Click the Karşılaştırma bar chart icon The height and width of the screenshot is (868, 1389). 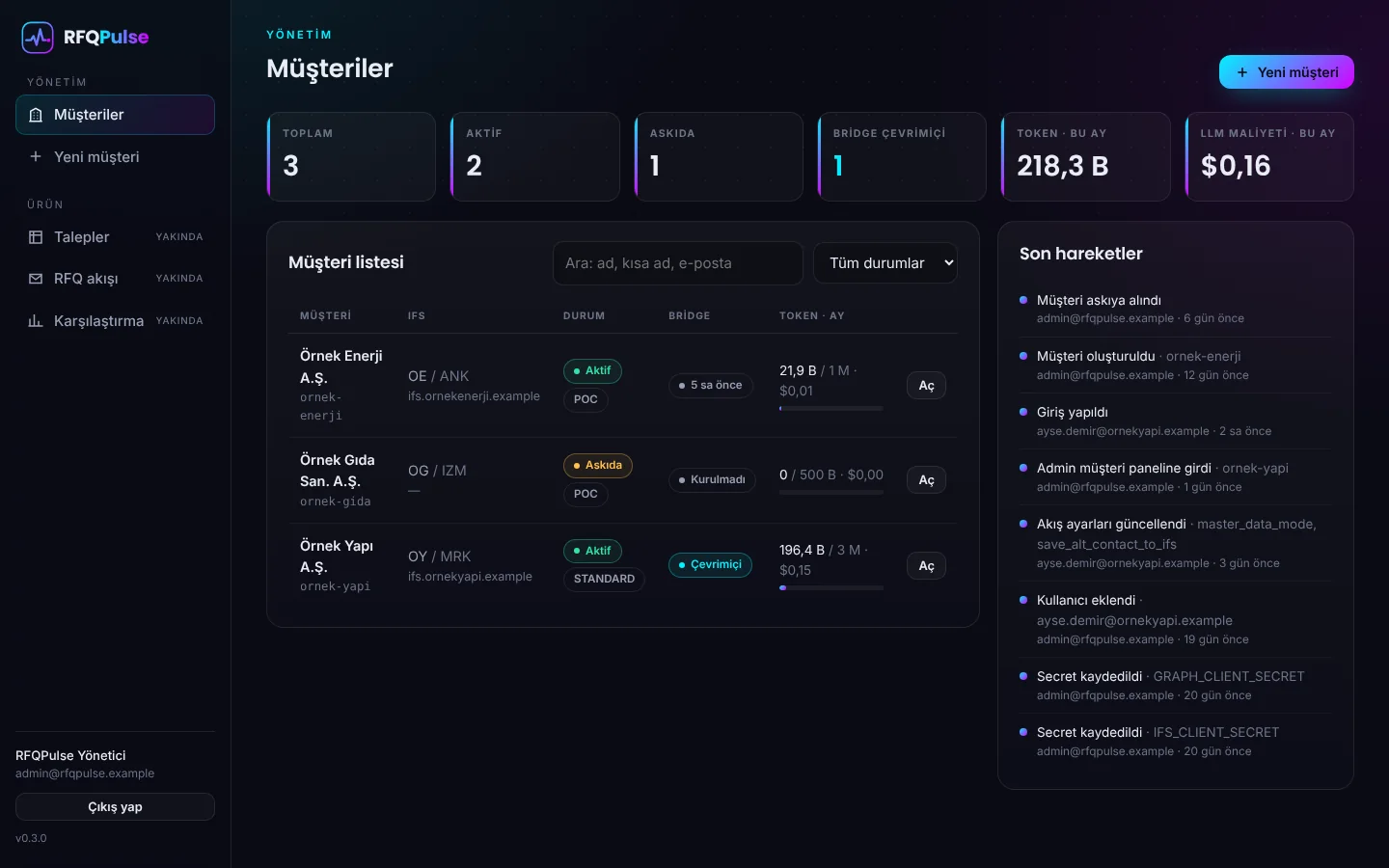[x=36, y=321]
